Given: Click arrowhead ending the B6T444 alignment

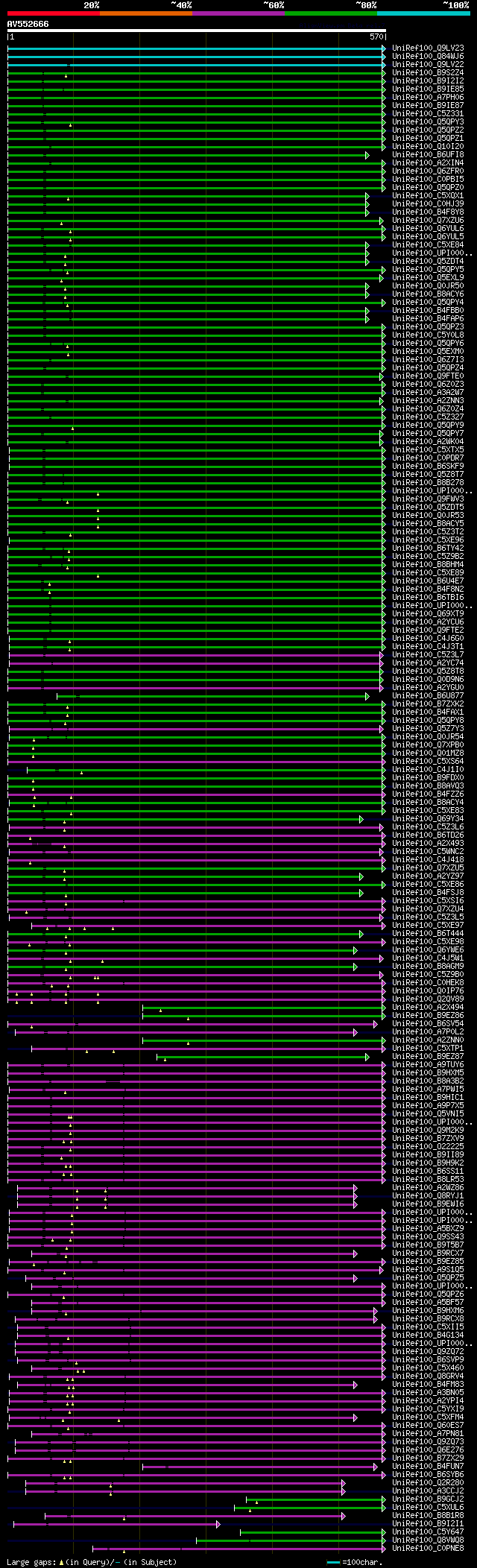Looking at the screenshot, I should tap(361, 934).
